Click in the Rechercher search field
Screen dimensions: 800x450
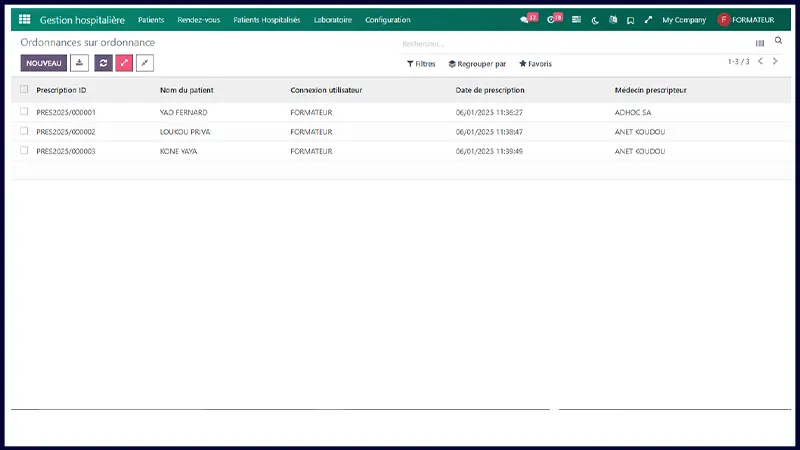574,44
